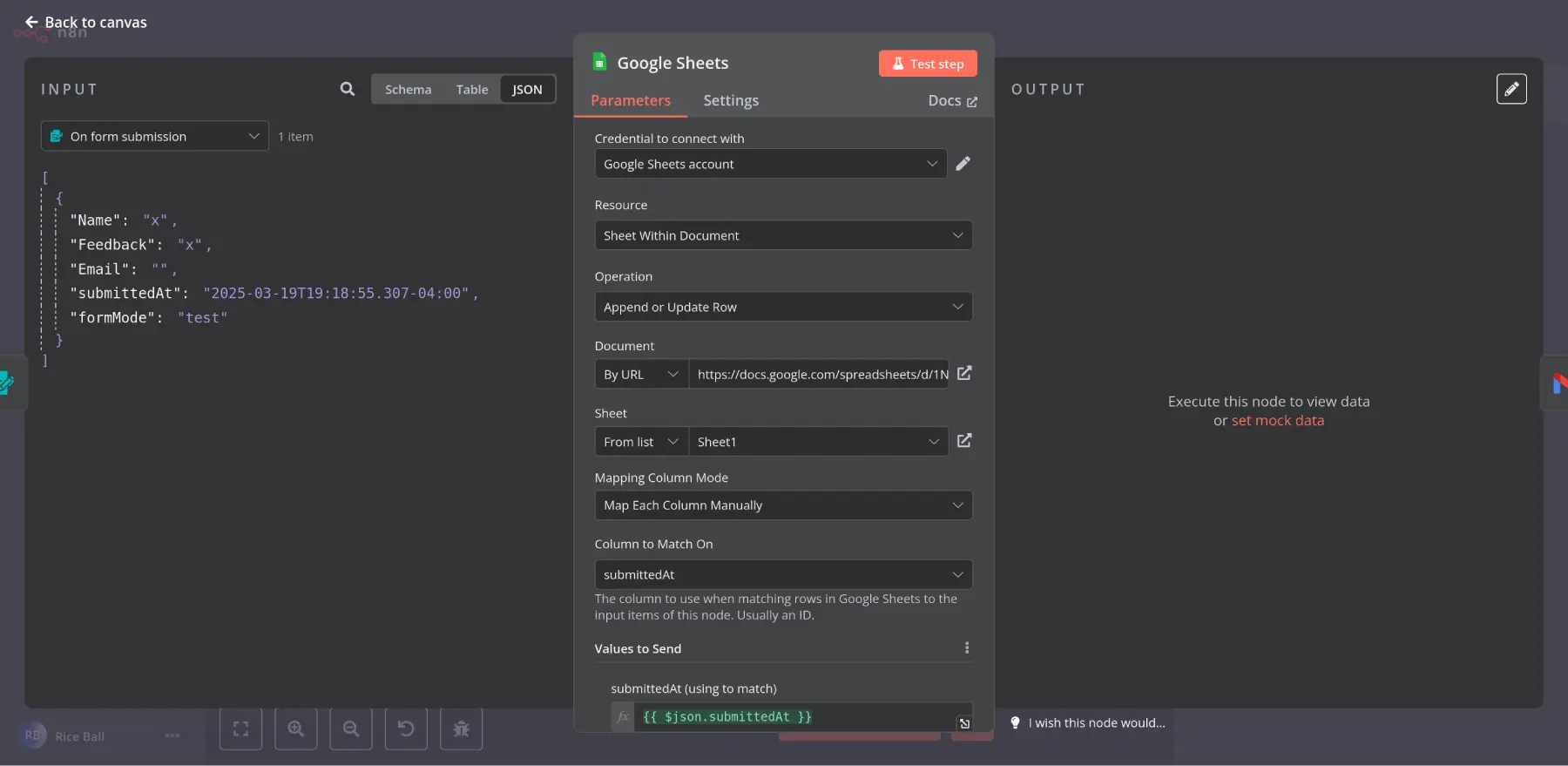Select JSON input view
1568x766 pixels.
(527, 90)
